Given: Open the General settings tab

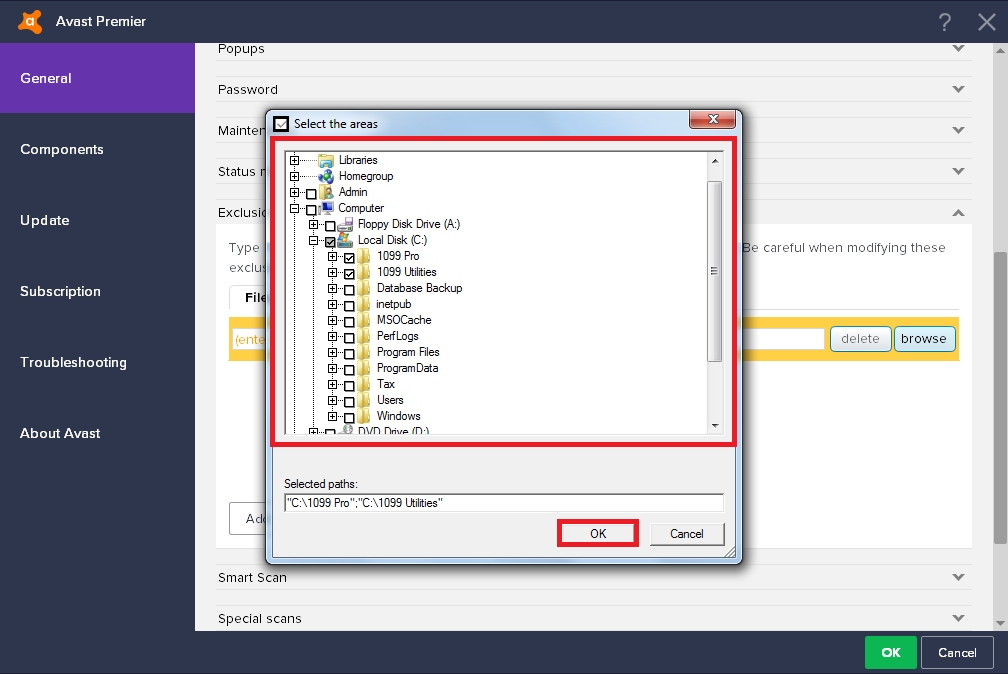Looking at the screenshot, I should (97, 78).
